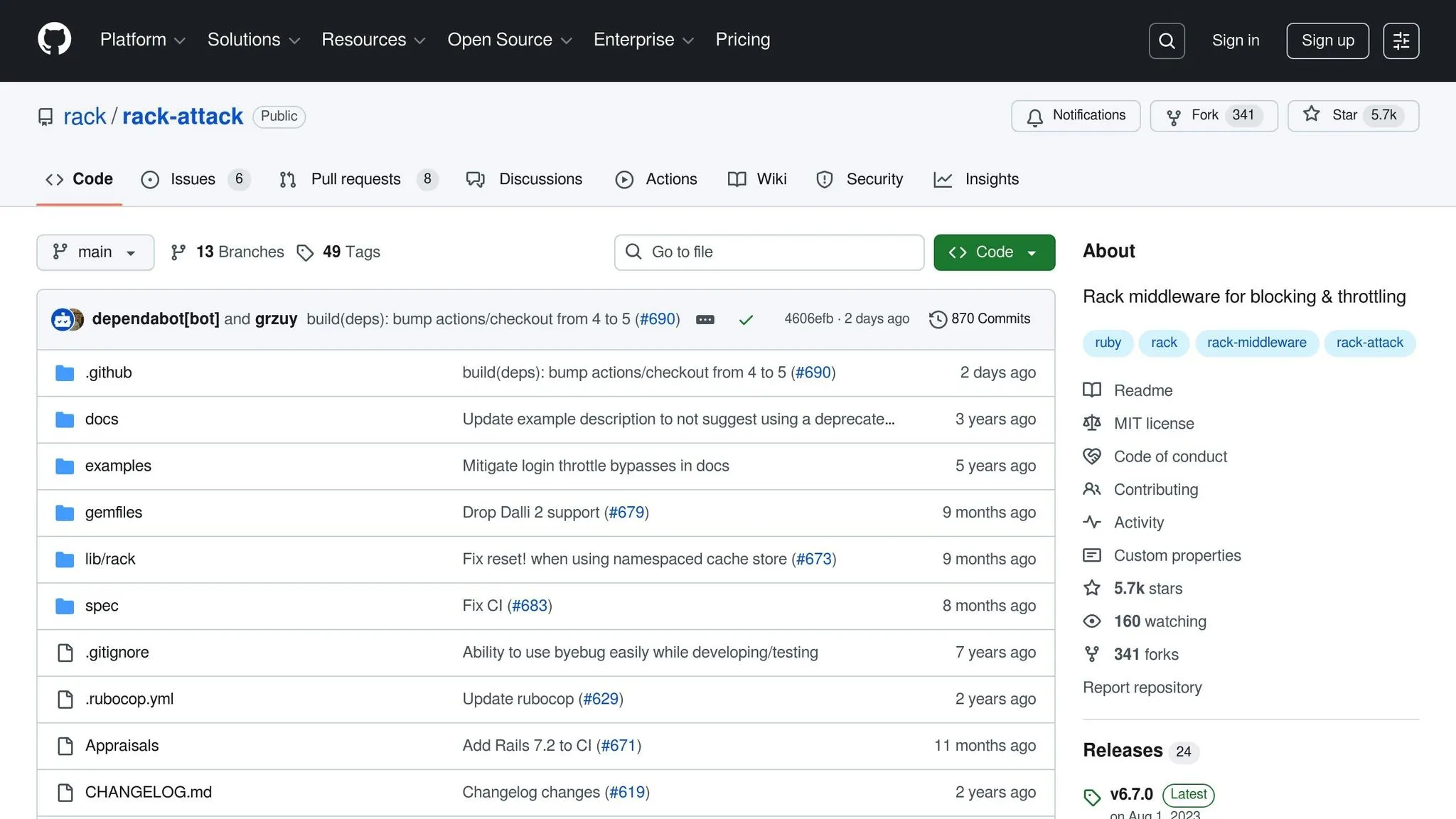Expand the Solutions menu

click(254, 40)
